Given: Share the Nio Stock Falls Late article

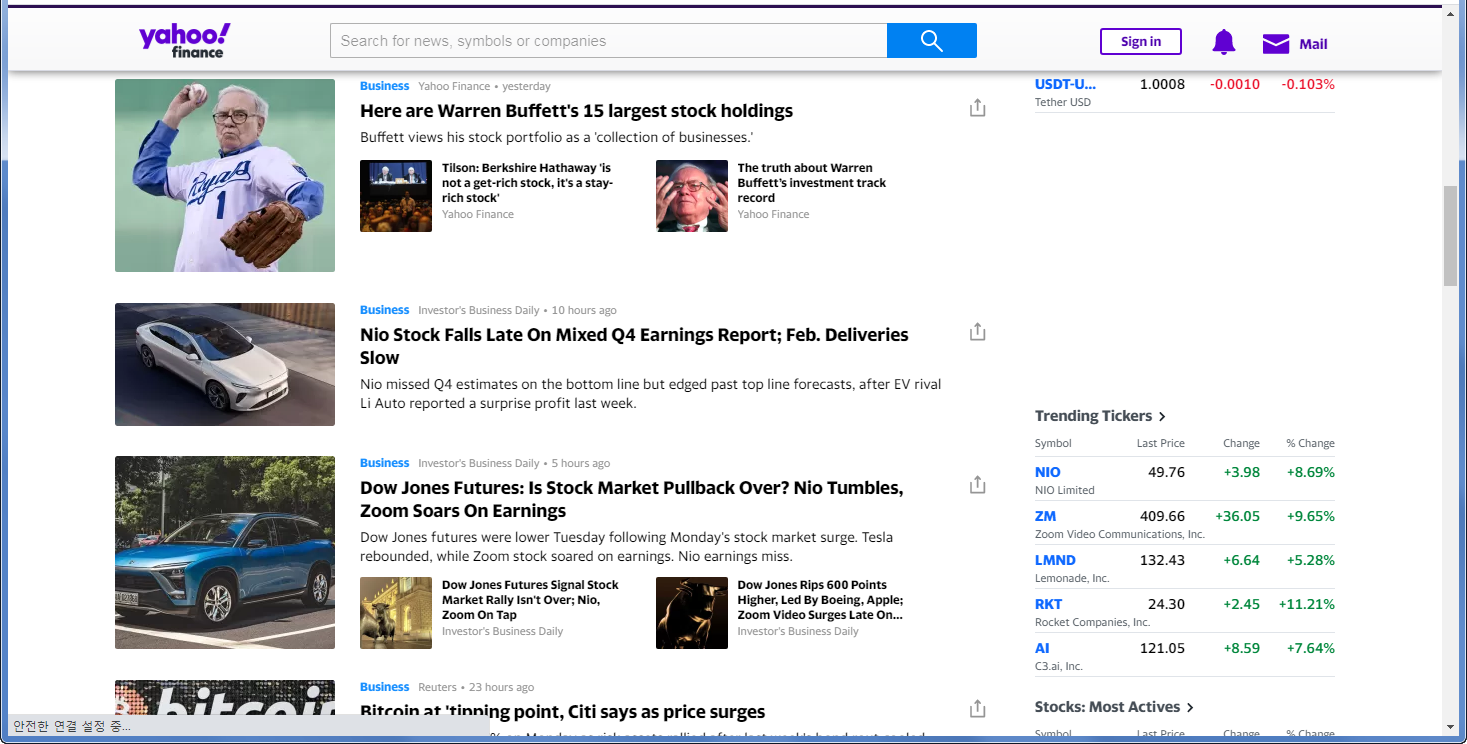Looking at the screenshot, I should 978,332.
